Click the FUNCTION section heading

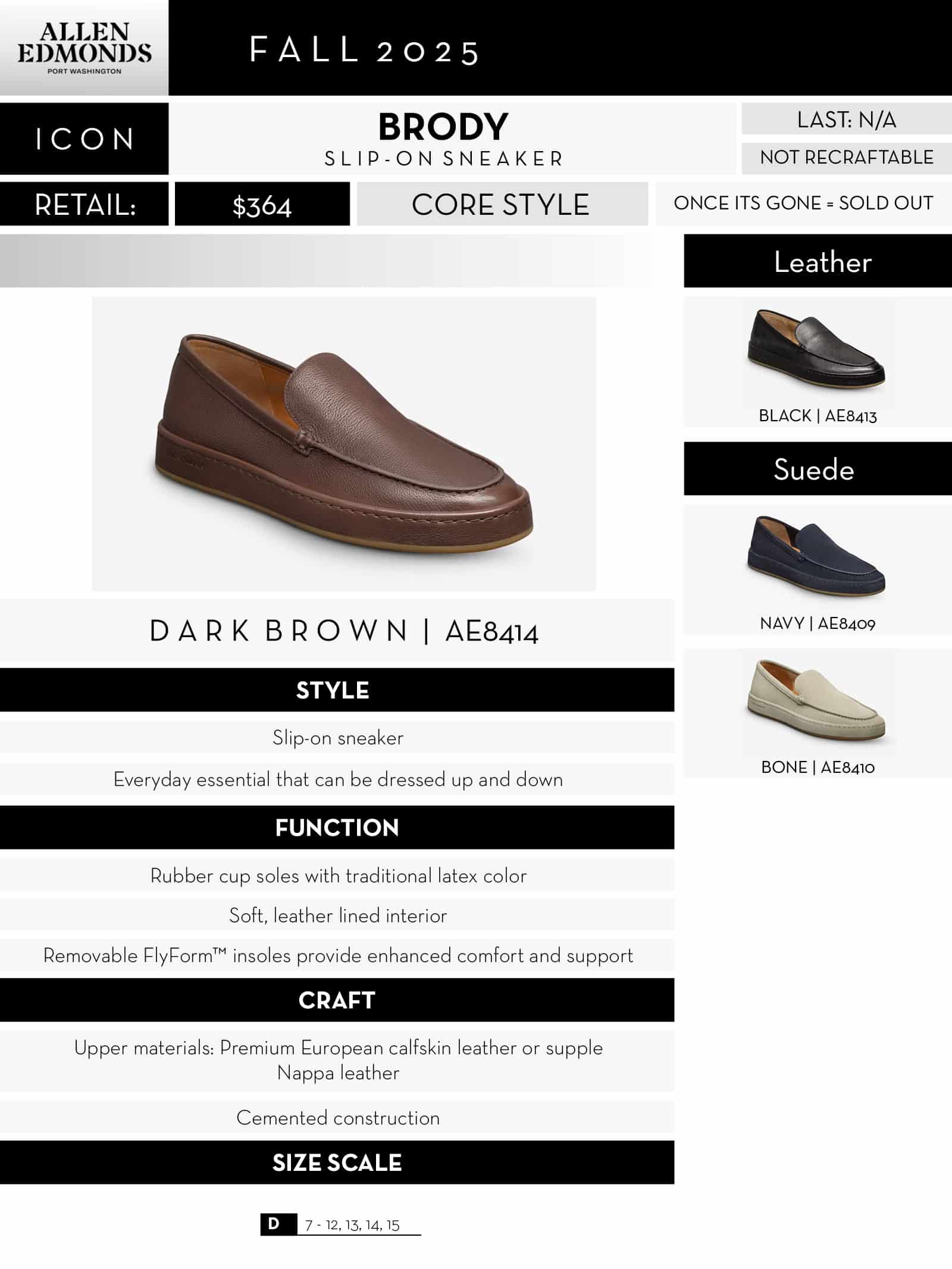point(337,828)
